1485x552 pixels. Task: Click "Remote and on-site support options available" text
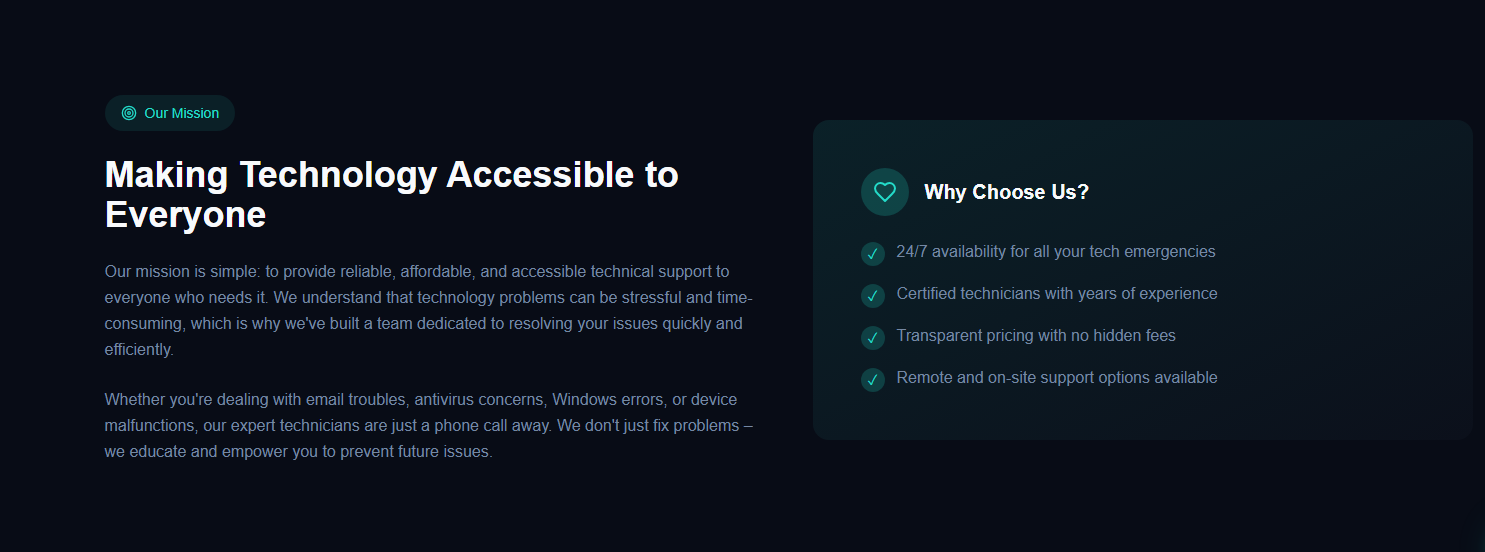coord(1056,378)
